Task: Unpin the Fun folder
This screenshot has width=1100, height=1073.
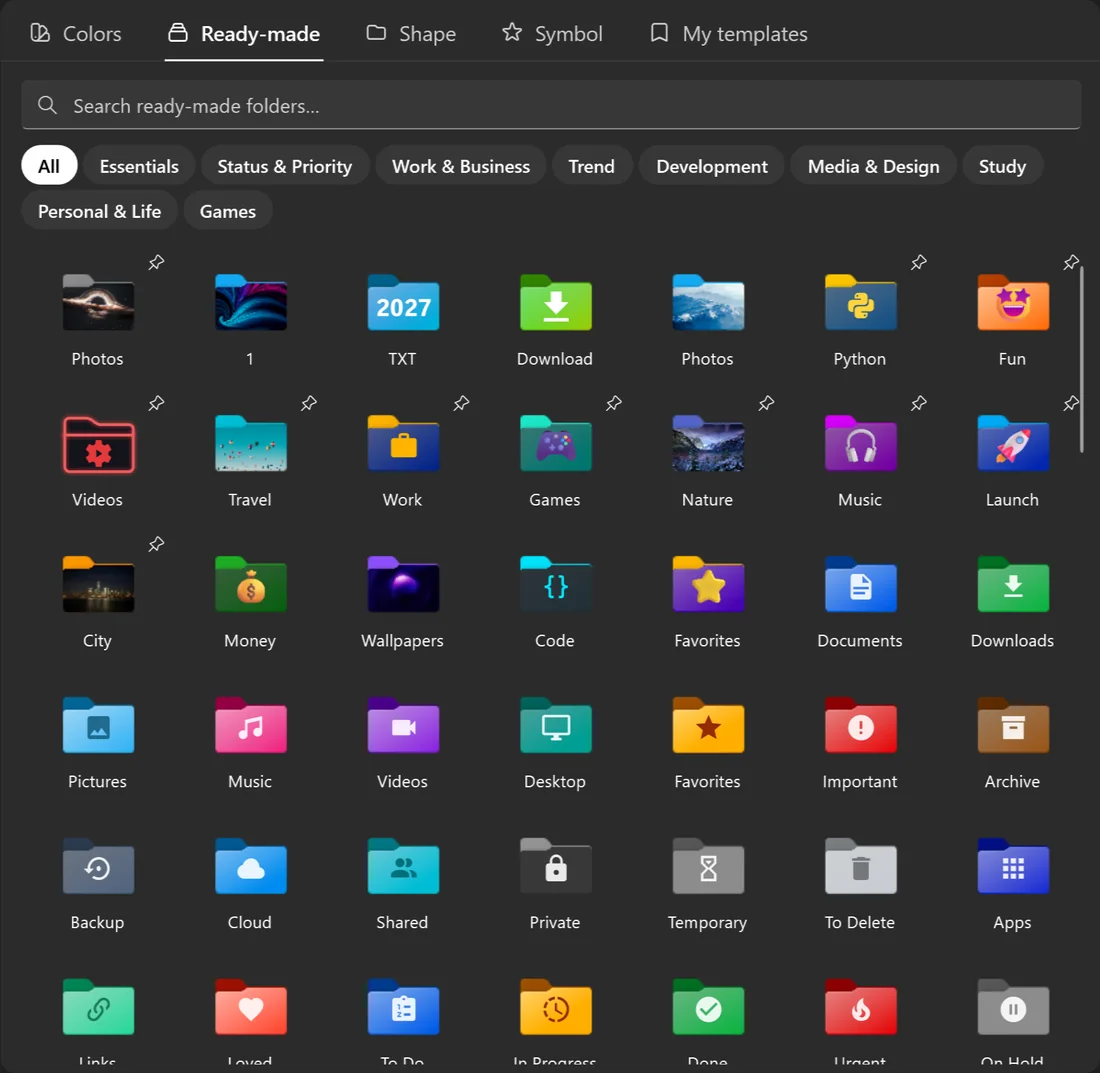Action: 1071,262
